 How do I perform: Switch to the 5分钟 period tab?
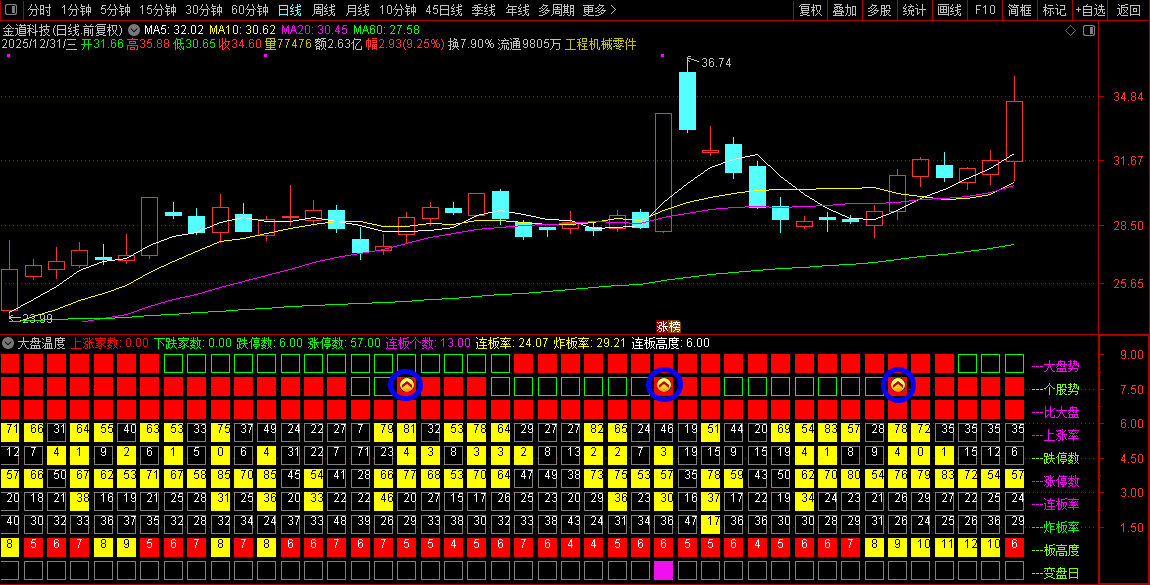click(x=115, y=10)
